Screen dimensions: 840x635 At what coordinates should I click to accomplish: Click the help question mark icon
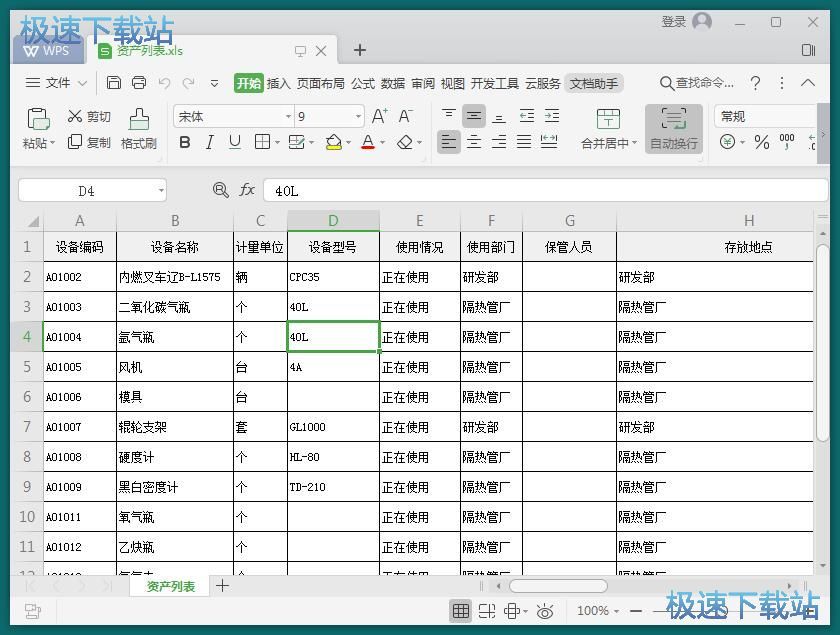755,83
